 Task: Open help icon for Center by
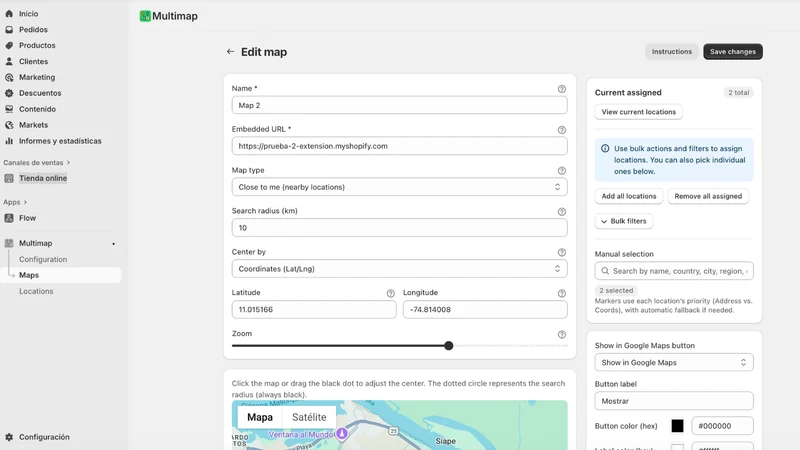[562, 252]
